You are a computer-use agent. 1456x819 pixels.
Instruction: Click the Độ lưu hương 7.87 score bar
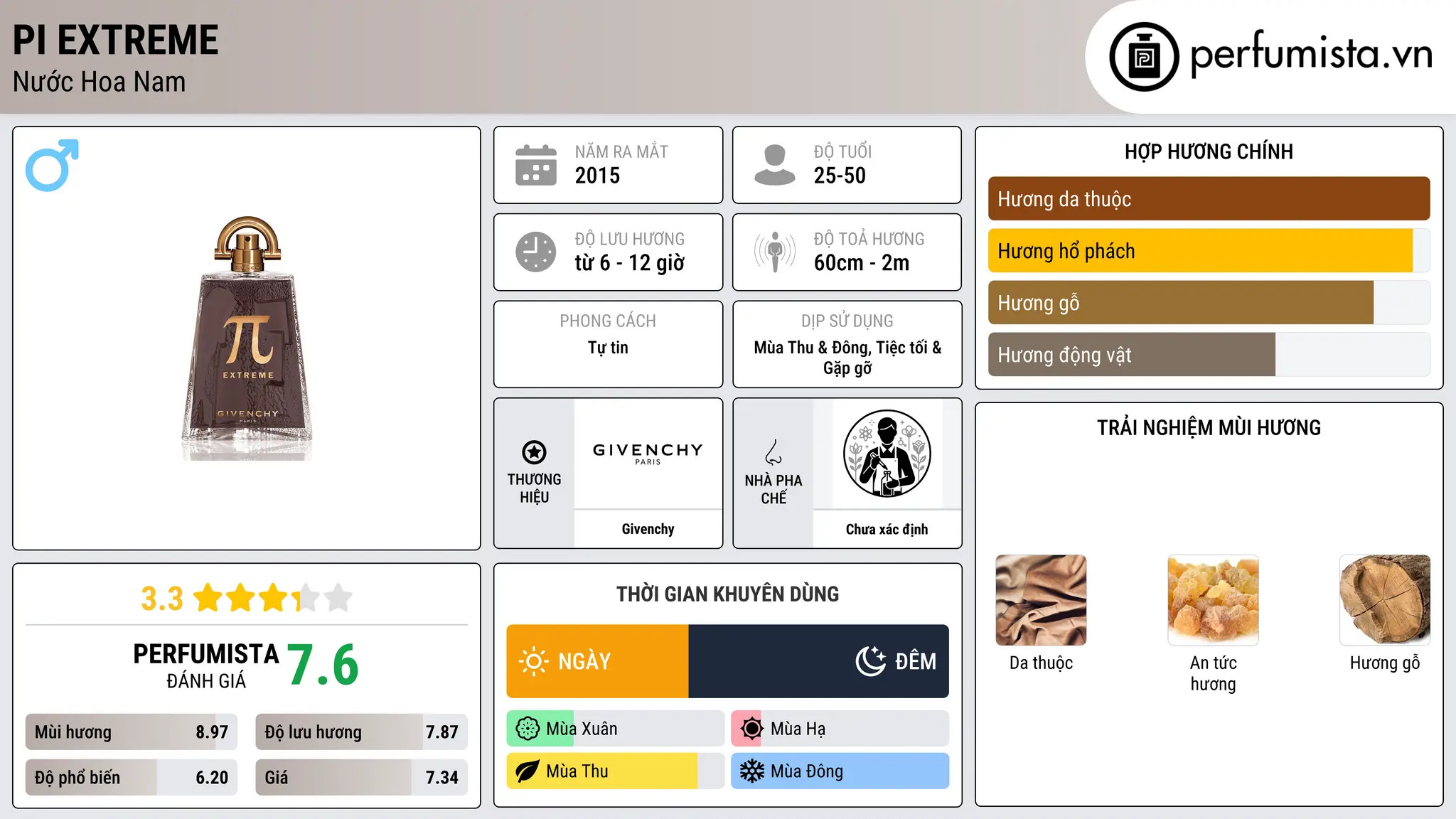pos(361,732)
